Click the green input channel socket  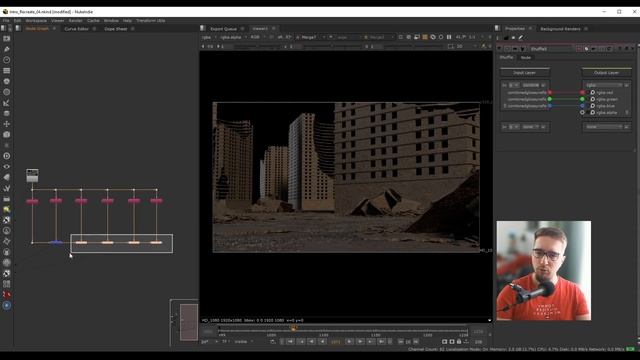(x=550, y=99)
